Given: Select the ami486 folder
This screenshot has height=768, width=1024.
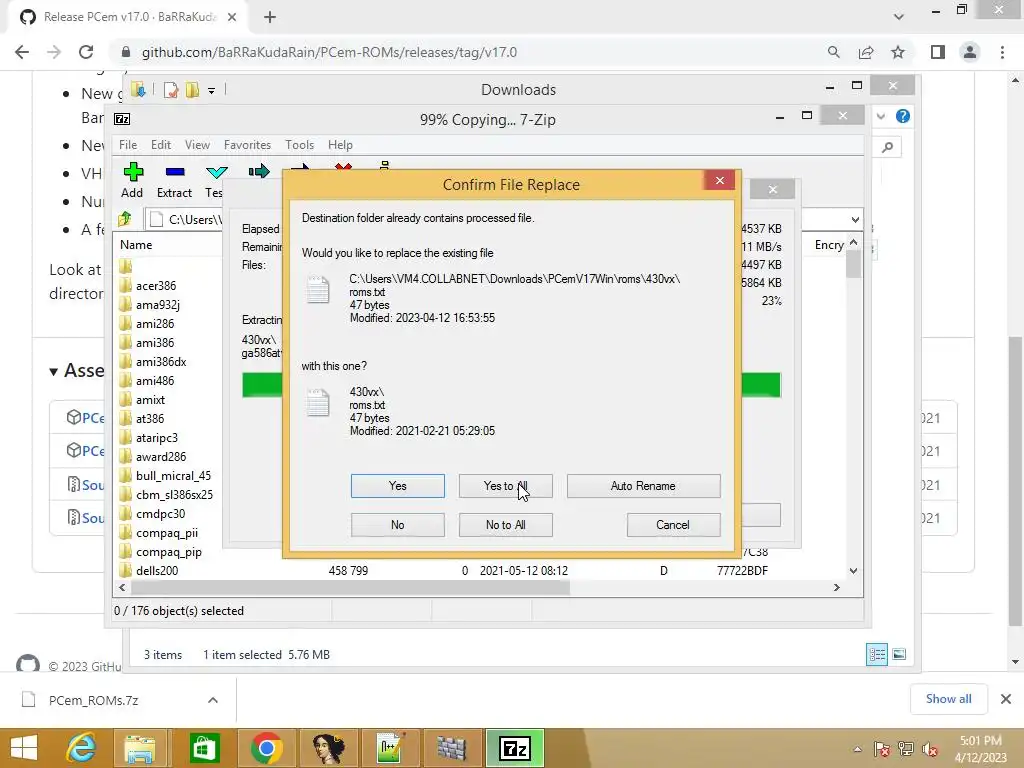Looking at the screenshot, I should point(155,381).
